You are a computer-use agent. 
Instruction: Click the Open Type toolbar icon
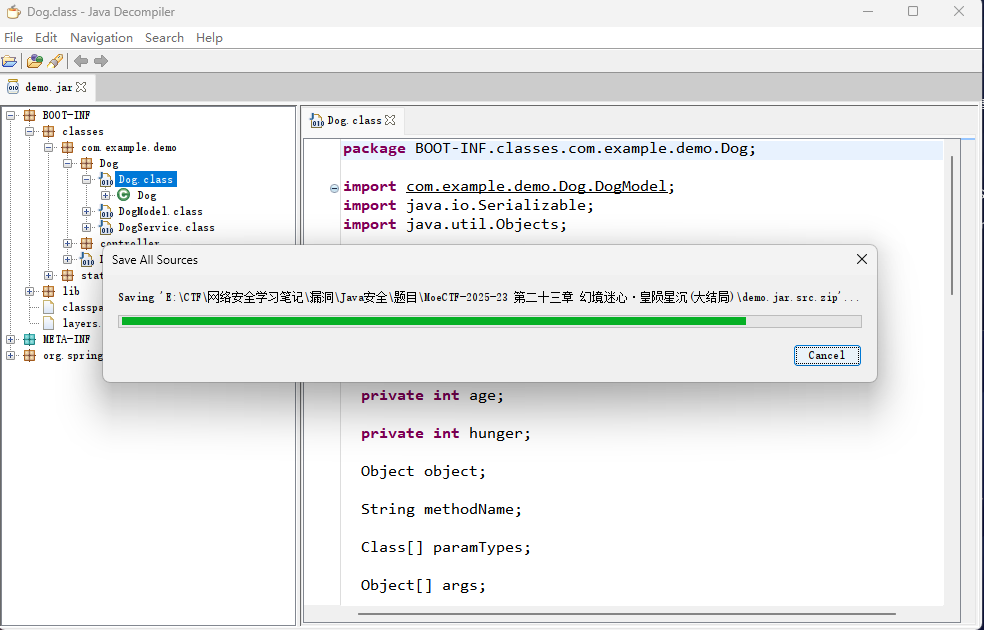click(x=35, y=61)
